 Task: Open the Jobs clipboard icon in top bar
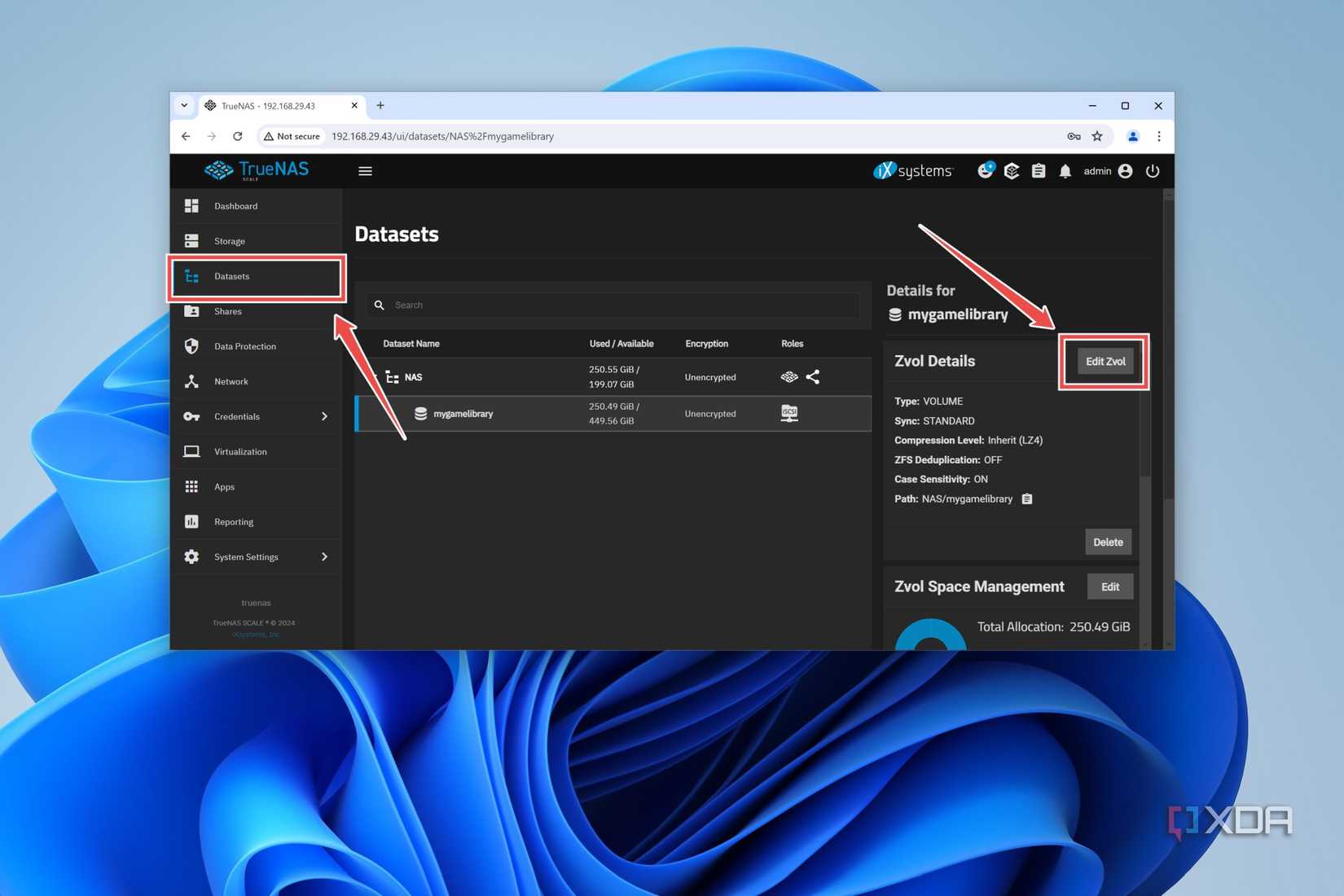1039,171
